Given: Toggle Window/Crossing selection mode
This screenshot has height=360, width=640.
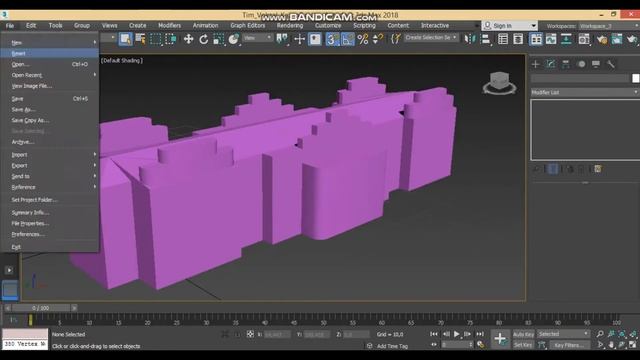Looking at the screenshot, I should [x=171, y=39].
